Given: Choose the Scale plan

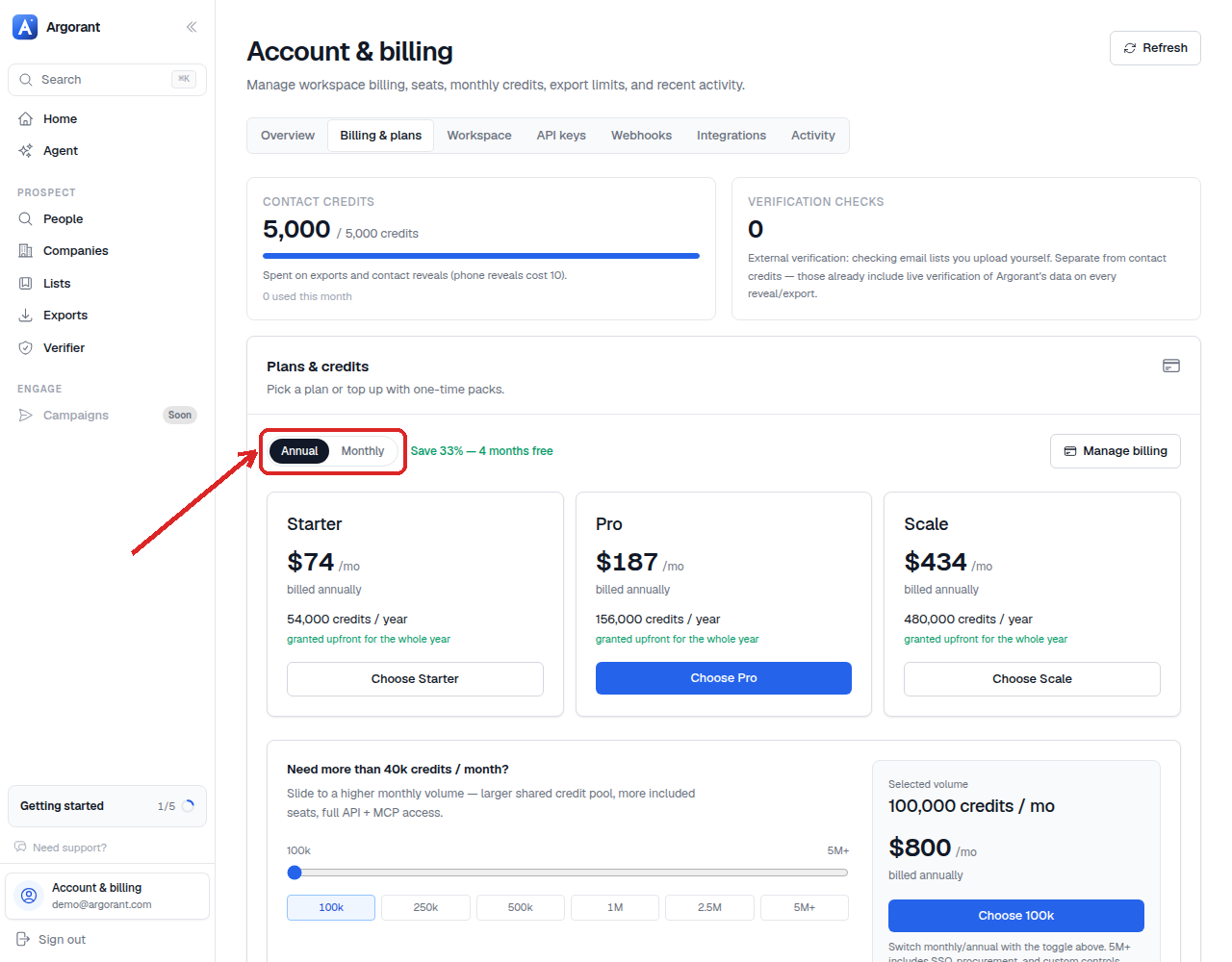Looking at the screenshot, I should coord(1032,679).
